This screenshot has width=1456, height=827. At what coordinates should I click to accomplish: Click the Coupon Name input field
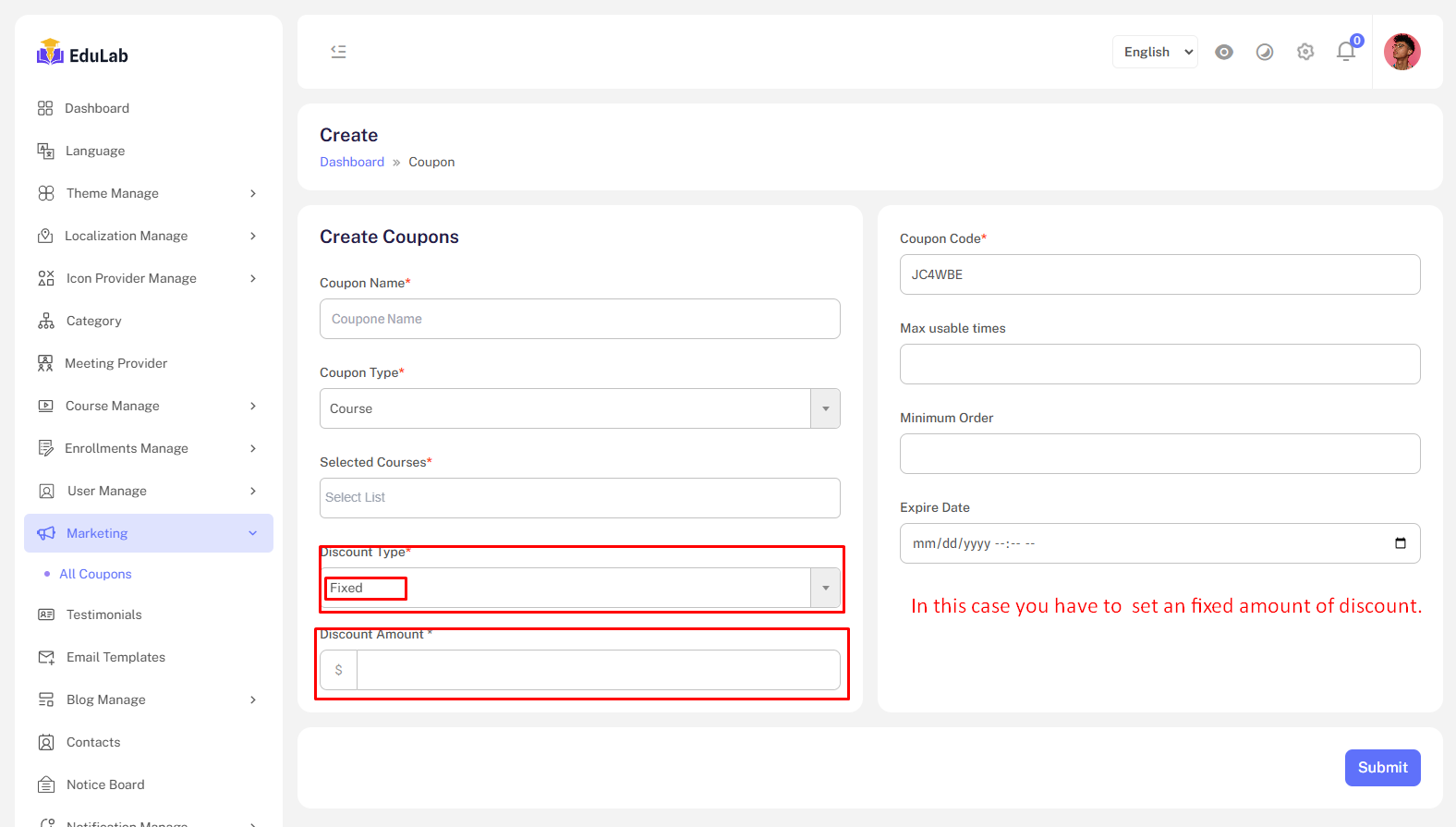[579, 319]
